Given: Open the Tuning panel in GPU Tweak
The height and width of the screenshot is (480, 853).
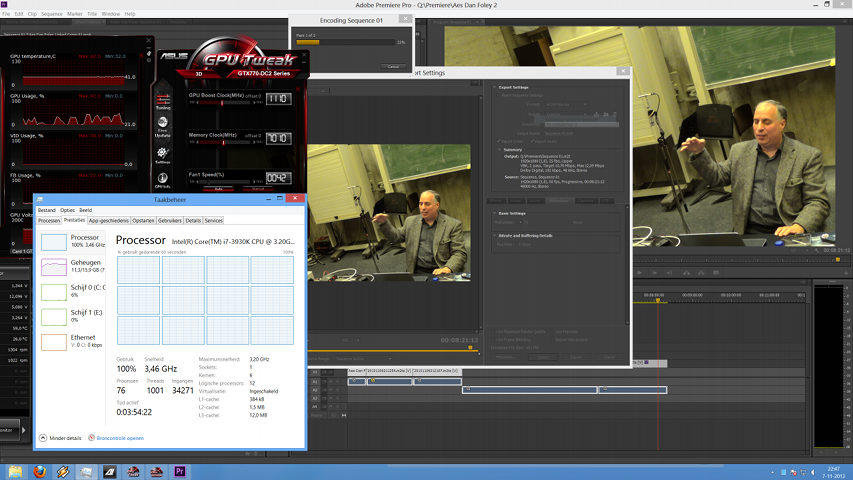Looking at the screenshot, I should click(162, 100).
